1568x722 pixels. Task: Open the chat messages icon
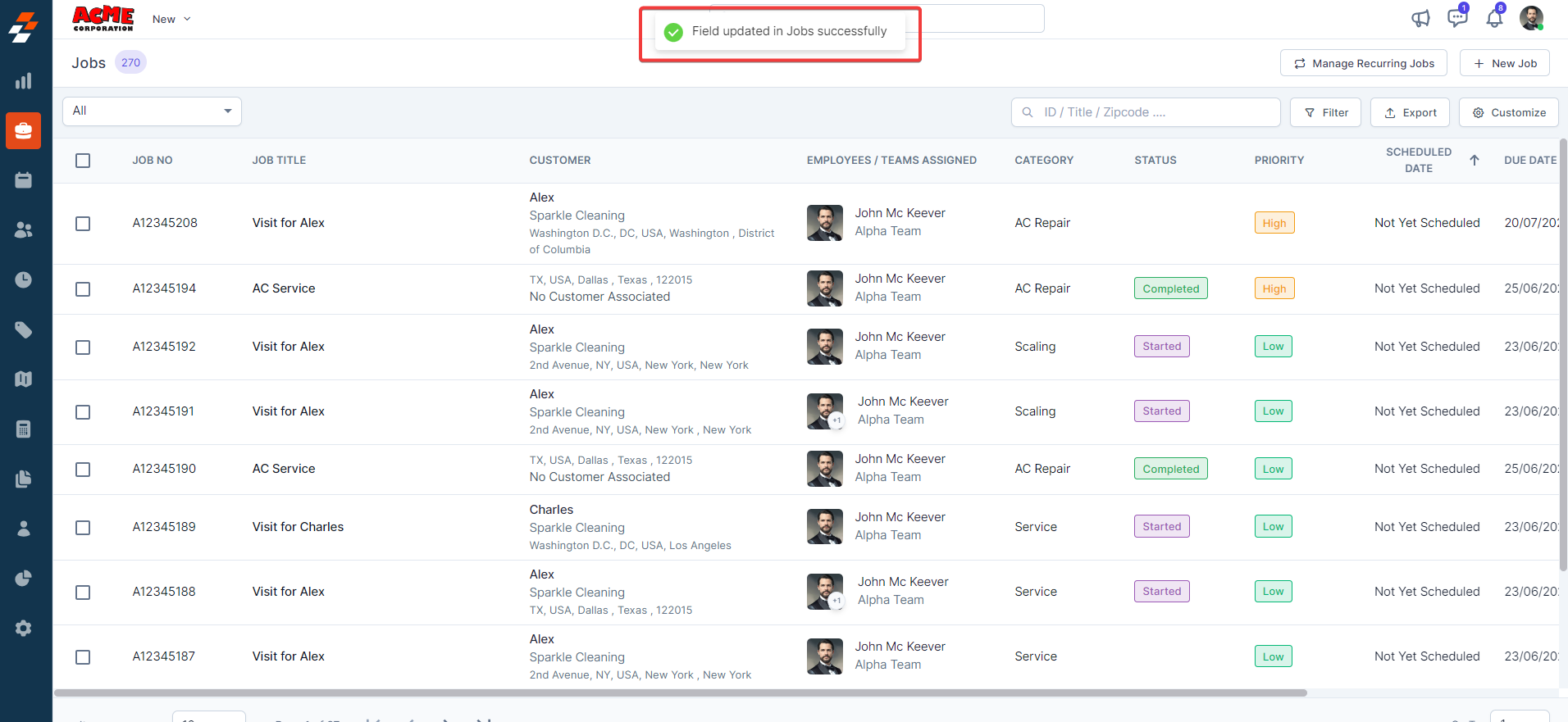(1456, 18)
